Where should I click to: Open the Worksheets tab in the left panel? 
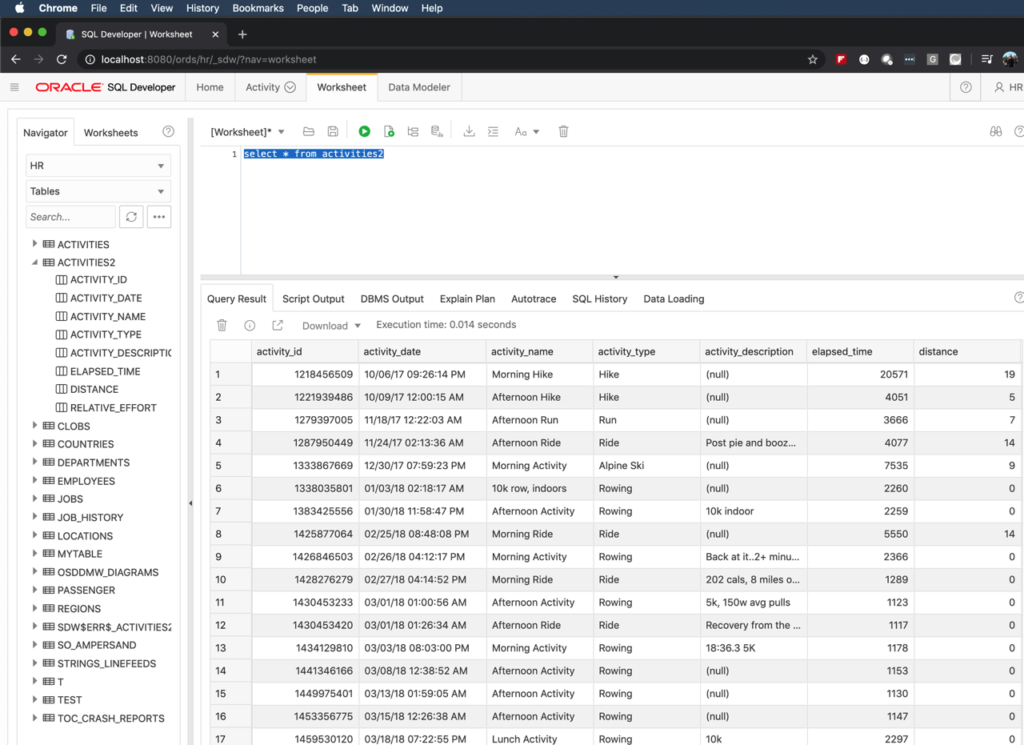pos(111,132)
